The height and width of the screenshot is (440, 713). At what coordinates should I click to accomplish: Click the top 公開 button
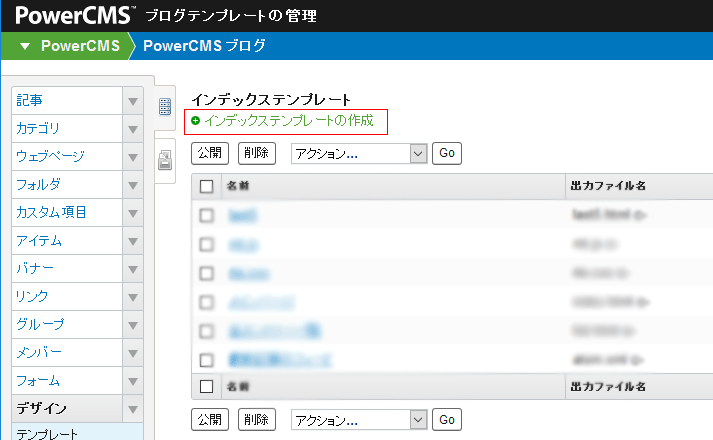pyautogui.click(x=210, y=153)
